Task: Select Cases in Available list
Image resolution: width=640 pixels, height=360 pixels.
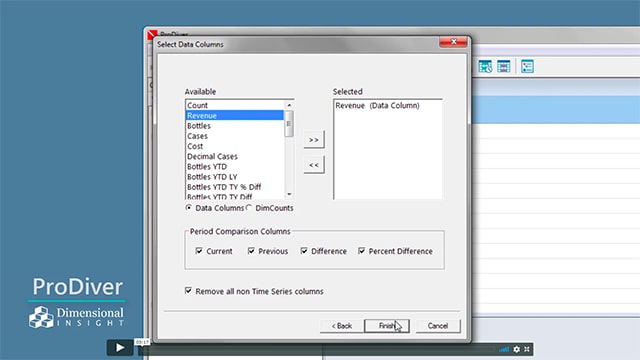Action: point(235,136)
